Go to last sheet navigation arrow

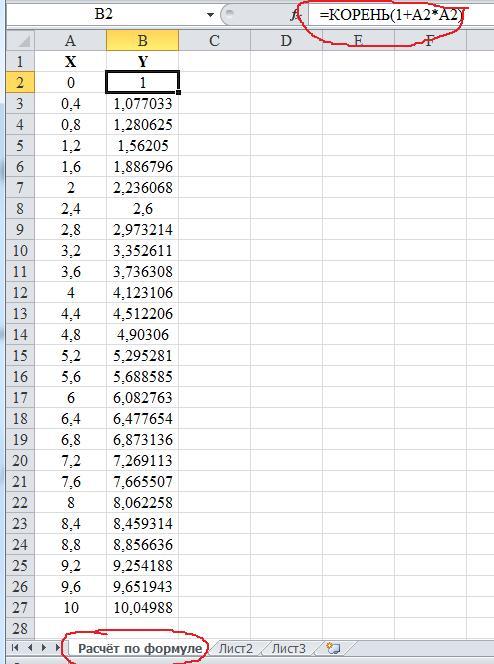pos(58,647)
